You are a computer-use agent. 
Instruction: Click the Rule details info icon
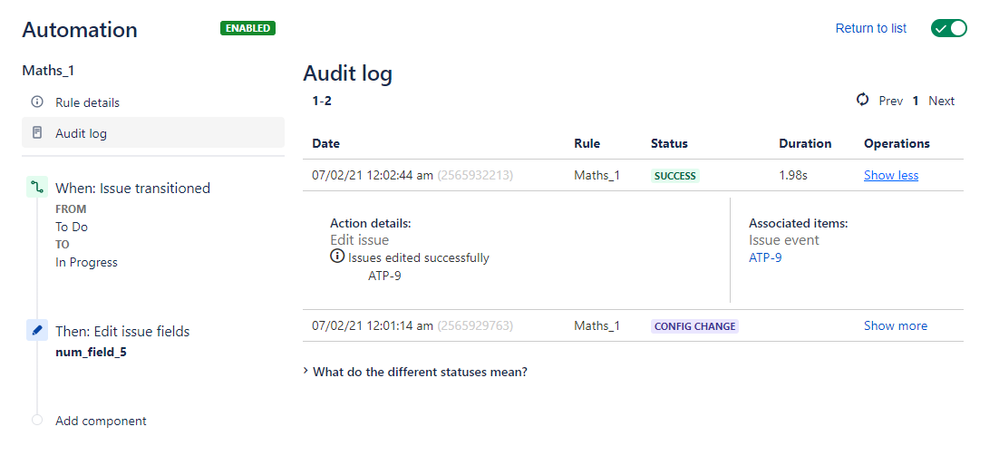click(x=37, y=102)
